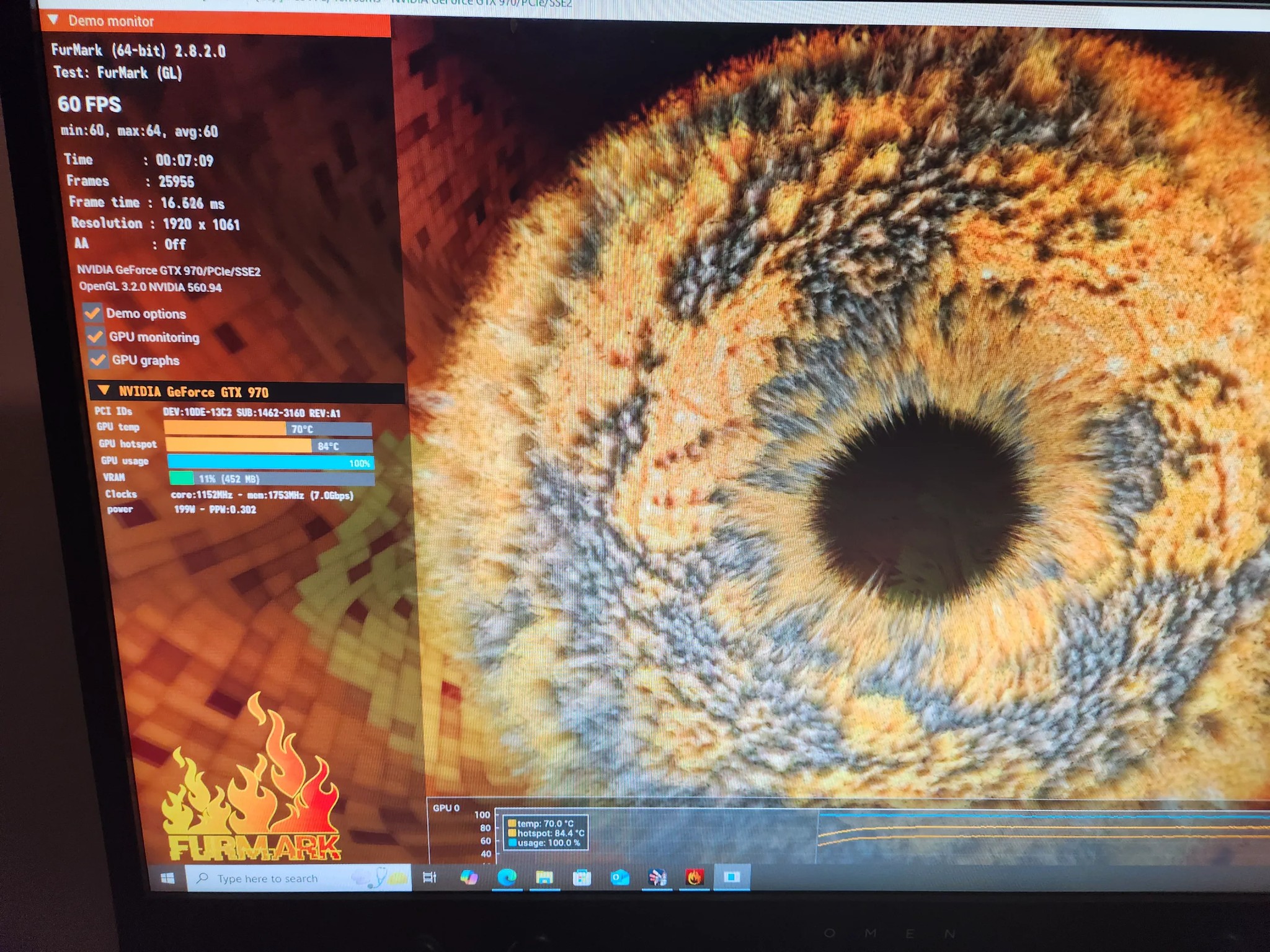This screenshot has height=952, width=1270.
Task: Uncheck GPU monitoring
Action: (x=96, y=337)
